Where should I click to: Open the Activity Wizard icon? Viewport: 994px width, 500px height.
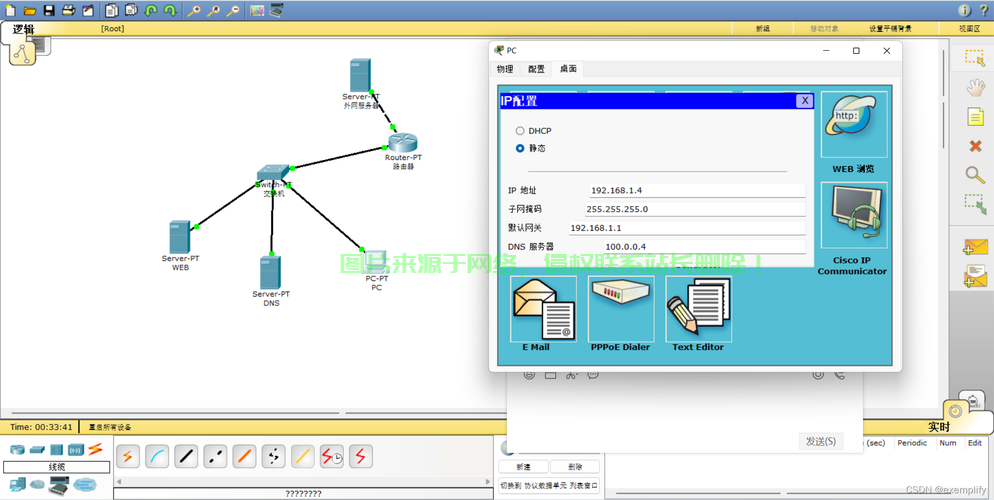87,10
